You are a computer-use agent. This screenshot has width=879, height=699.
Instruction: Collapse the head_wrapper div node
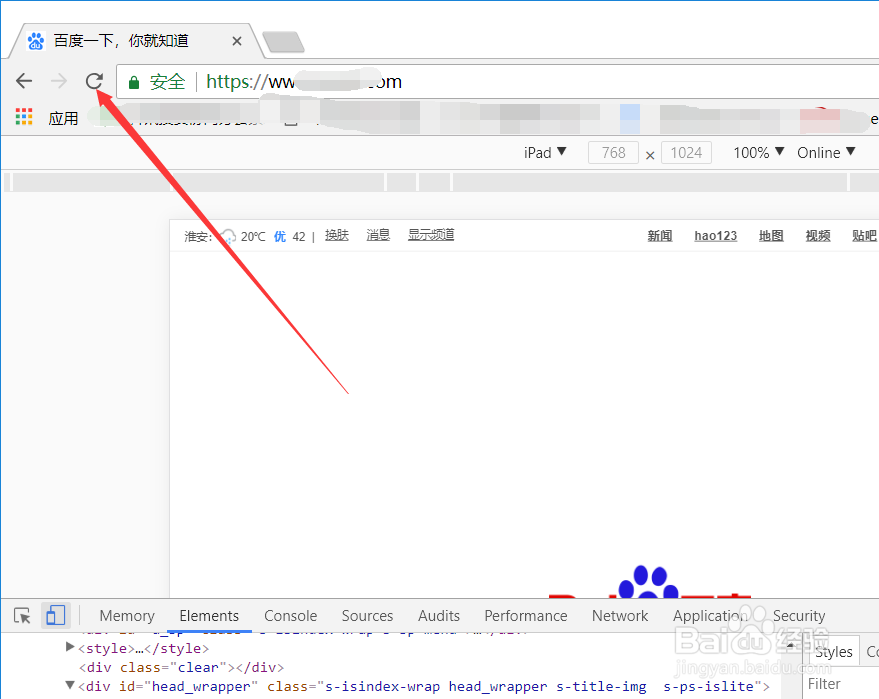click(x=70, y=685)
